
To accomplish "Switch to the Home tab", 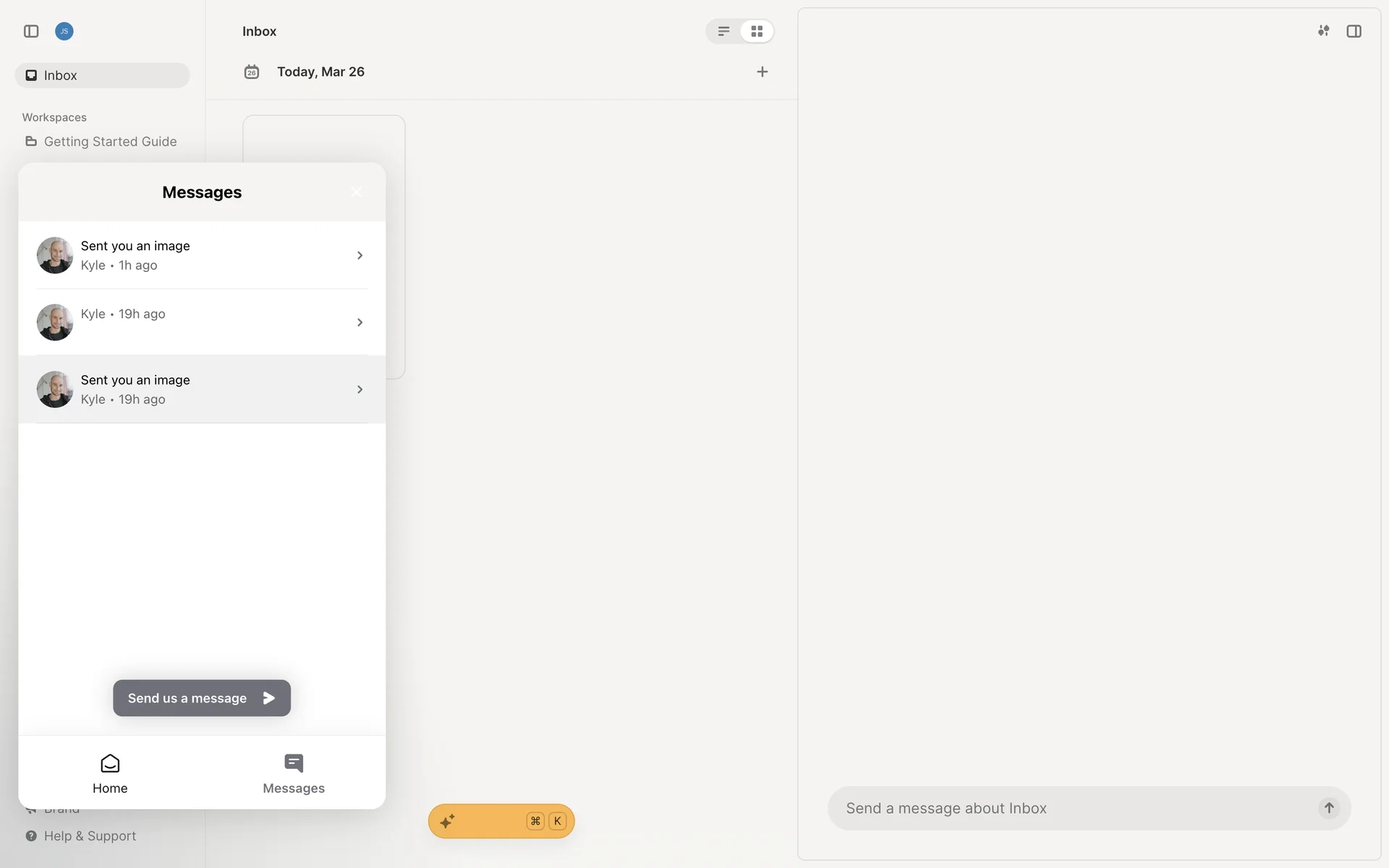I will [x=110, y=773].
